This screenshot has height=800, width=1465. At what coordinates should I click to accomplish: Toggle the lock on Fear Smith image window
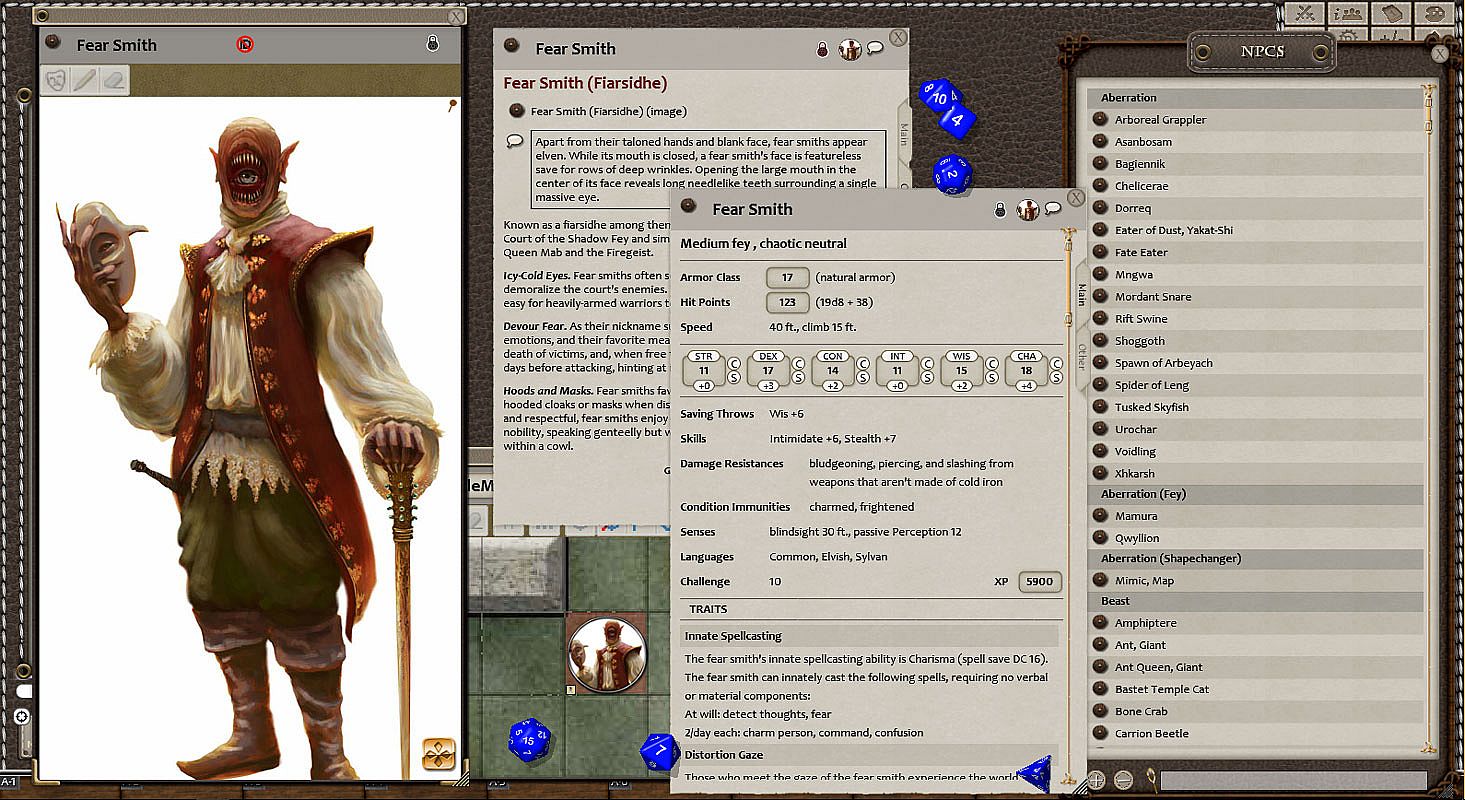click(432, 43)
